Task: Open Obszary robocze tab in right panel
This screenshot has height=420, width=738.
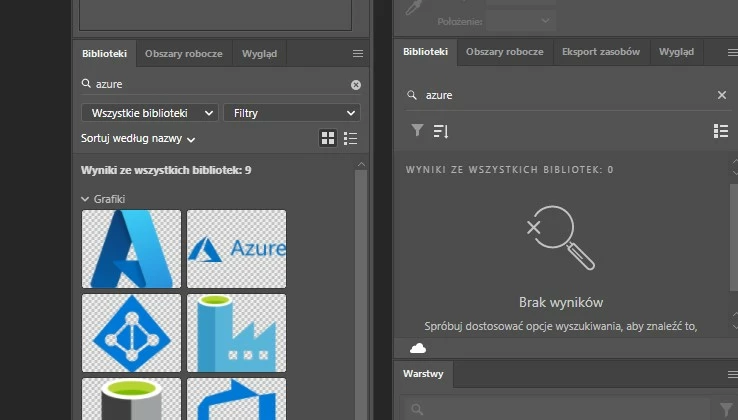Action: (505, 52)
